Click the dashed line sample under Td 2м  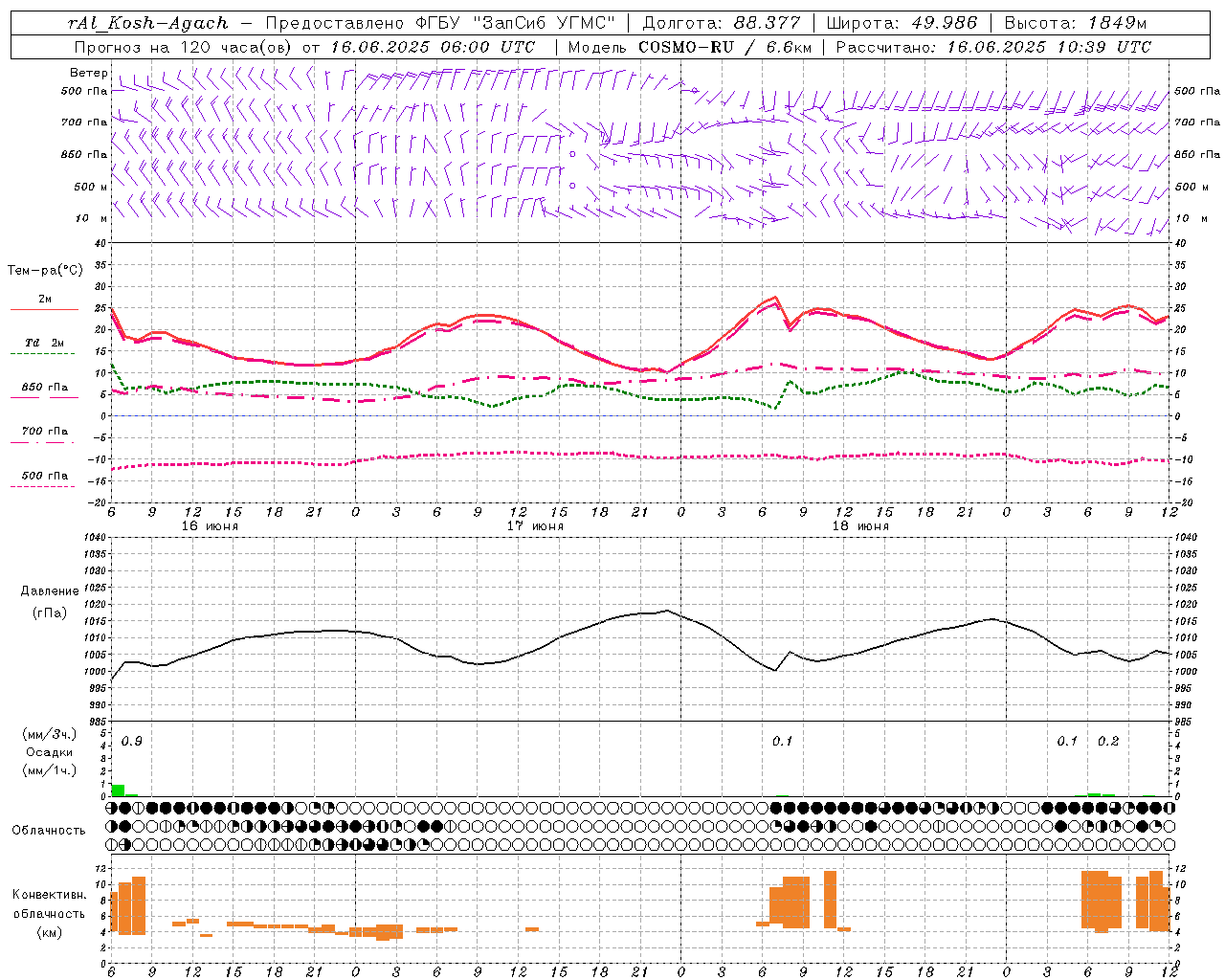point(44,354)
